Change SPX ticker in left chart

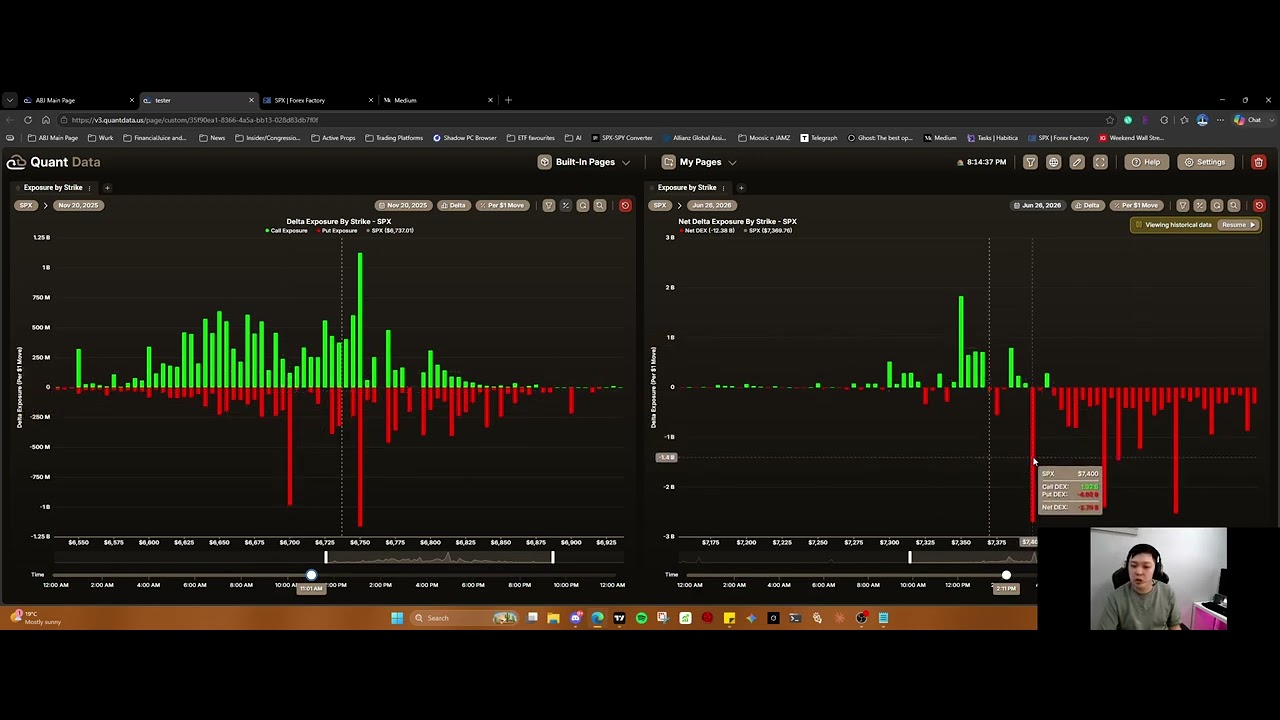(26, 205)
